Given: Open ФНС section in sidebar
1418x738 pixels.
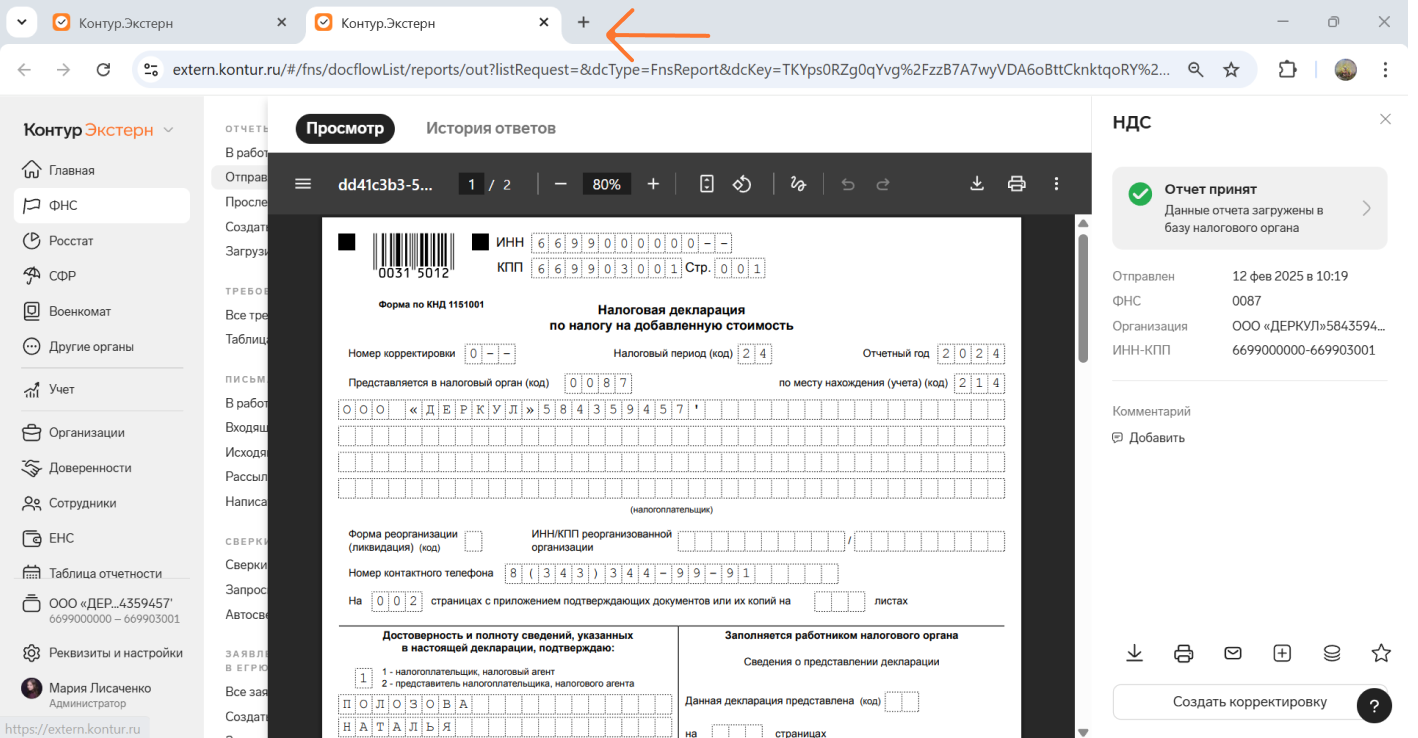Looking at the screenshot, I should click(x=101, y=205).
